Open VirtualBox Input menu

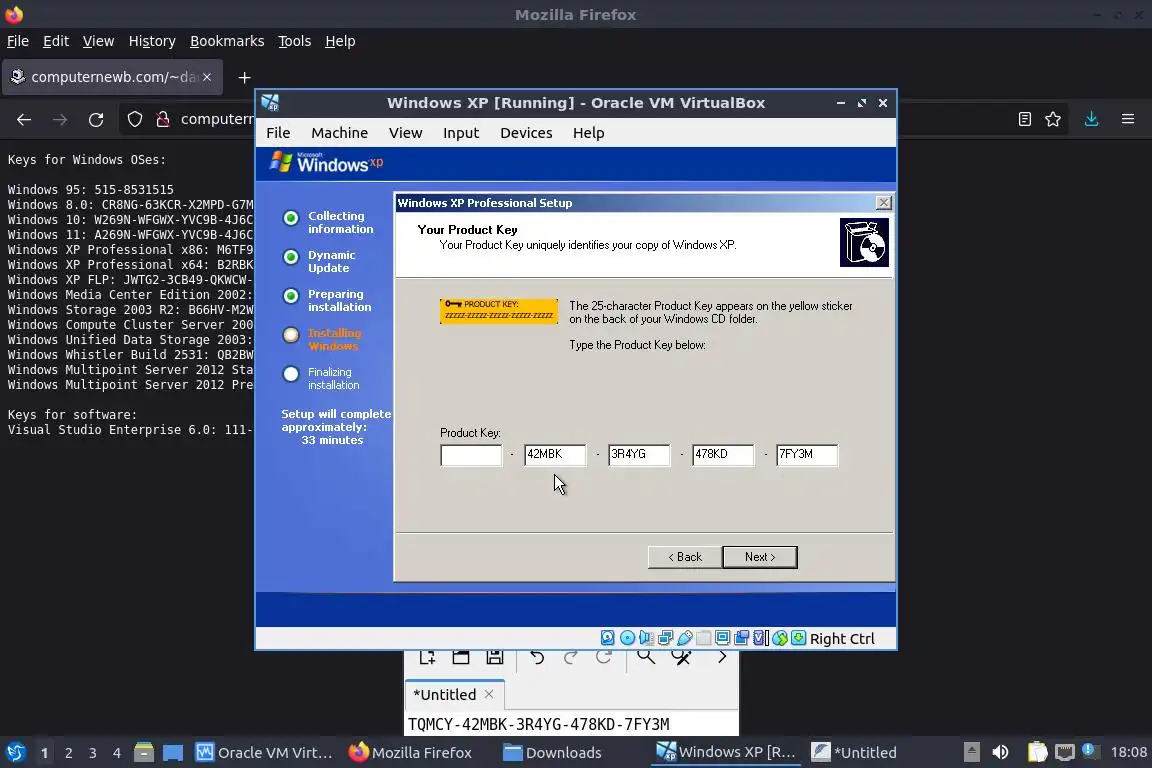click(x=461, y=133)
